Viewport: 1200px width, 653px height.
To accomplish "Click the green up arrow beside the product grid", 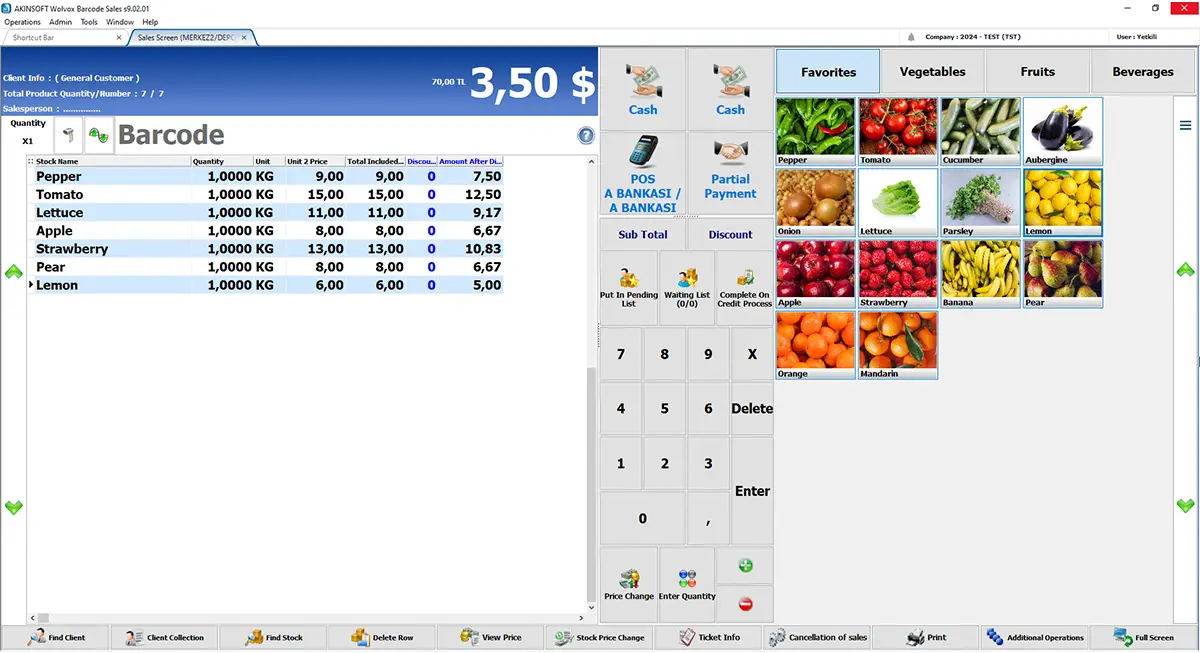I will [1185, 270].
